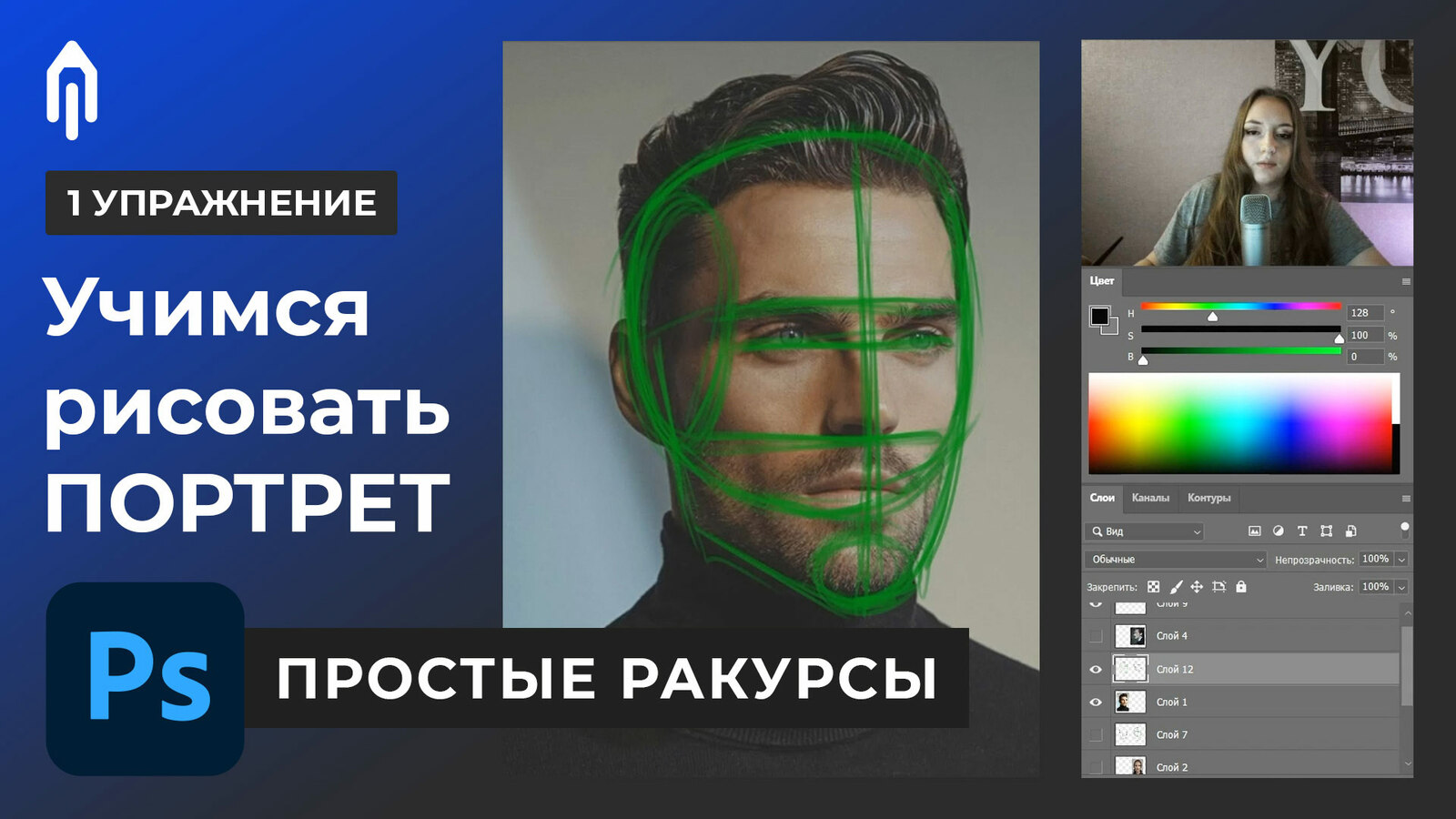Image resolution: width=1456 pixels, height=819 pixels.
Task: Switch to the Каналы tab
Action: coord(1150,498)
